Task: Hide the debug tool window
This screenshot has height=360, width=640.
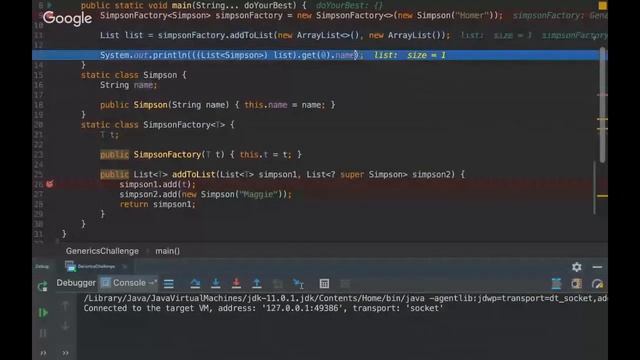Action: point(597,267)
